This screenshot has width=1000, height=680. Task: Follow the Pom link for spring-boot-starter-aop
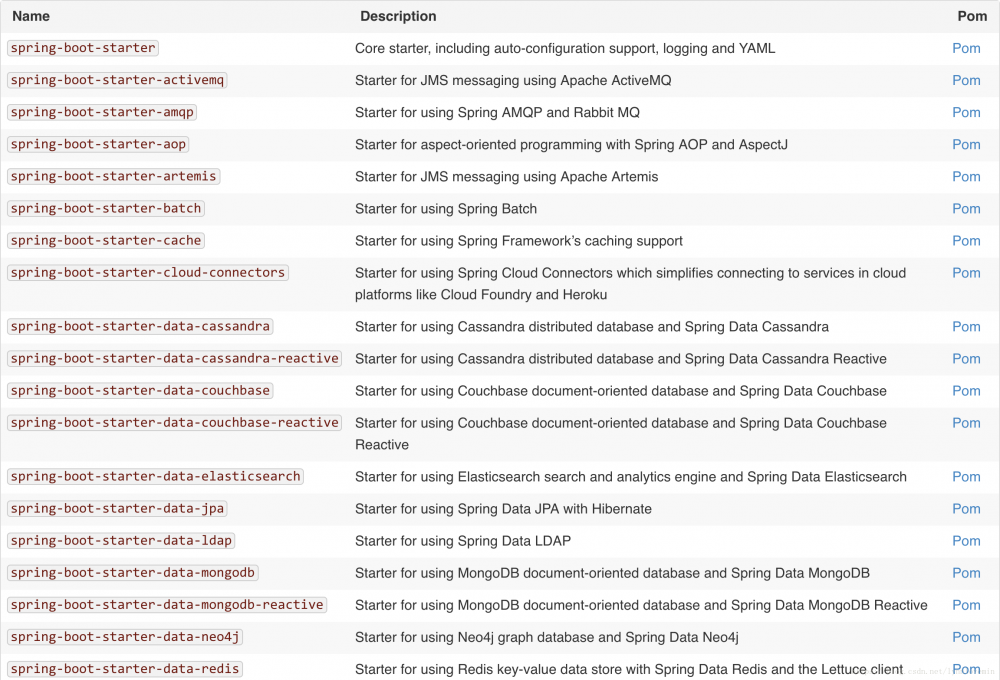pyautogui.click(x=966, y=144)
